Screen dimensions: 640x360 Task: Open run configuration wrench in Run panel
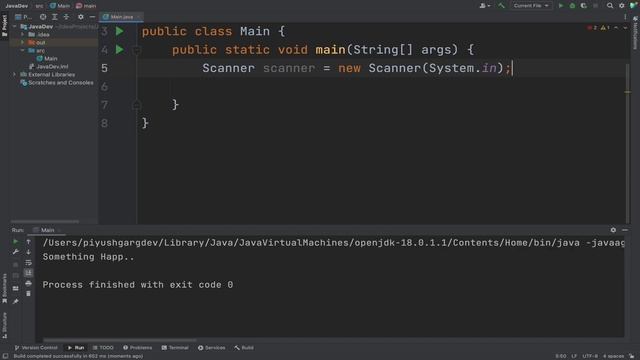click(x=16, y=252)
